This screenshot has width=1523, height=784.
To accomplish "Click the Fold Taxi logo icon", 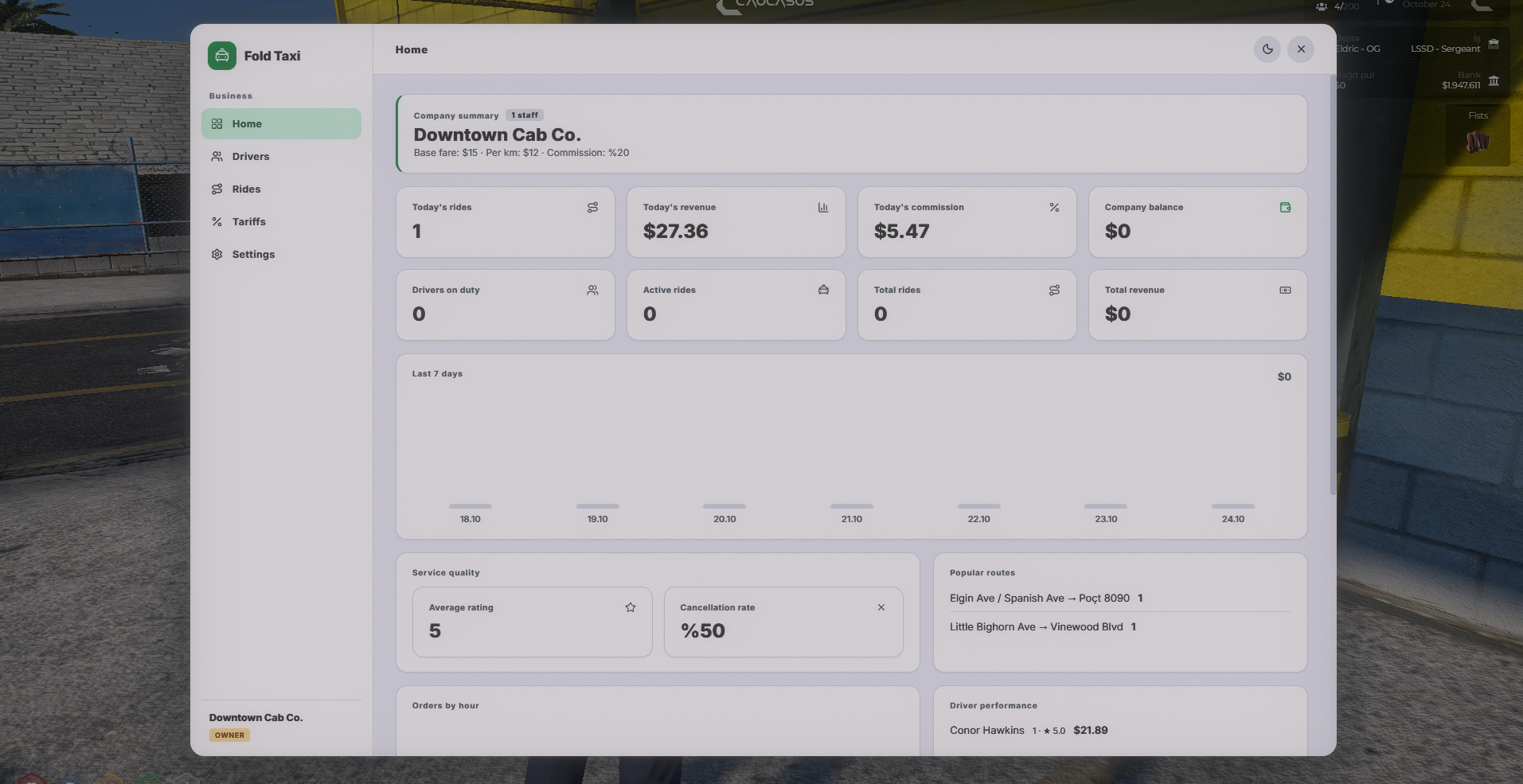I will point(222,56).
